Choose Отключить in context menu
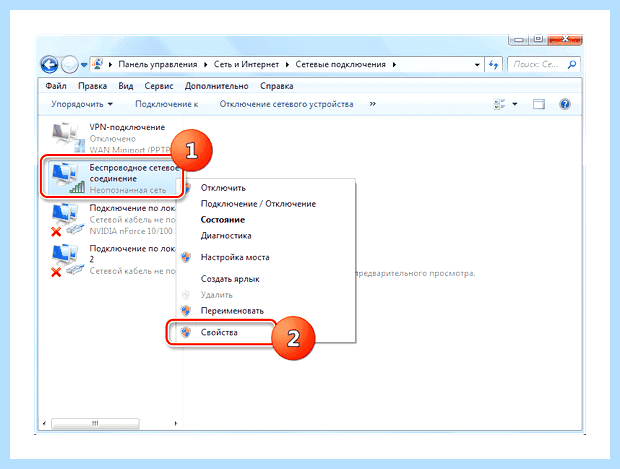The width and height of the screenshot is (620, 469). (223, 188)
